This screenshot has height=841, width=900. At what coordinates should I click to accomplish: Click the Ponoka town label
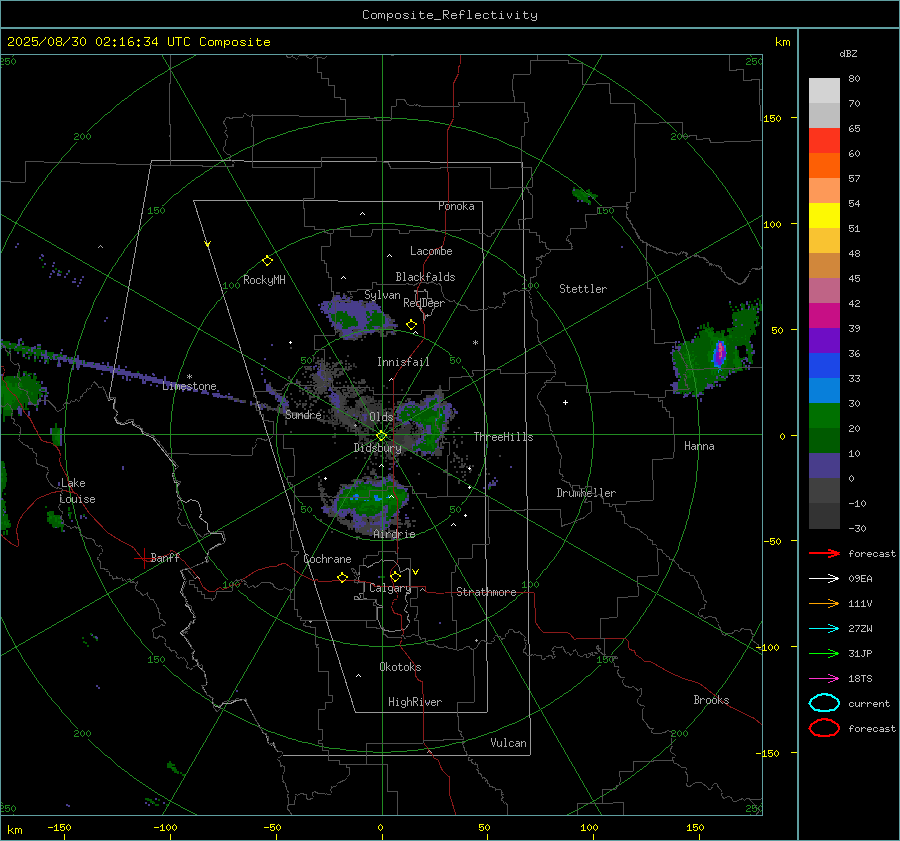(x=456, y=206)
